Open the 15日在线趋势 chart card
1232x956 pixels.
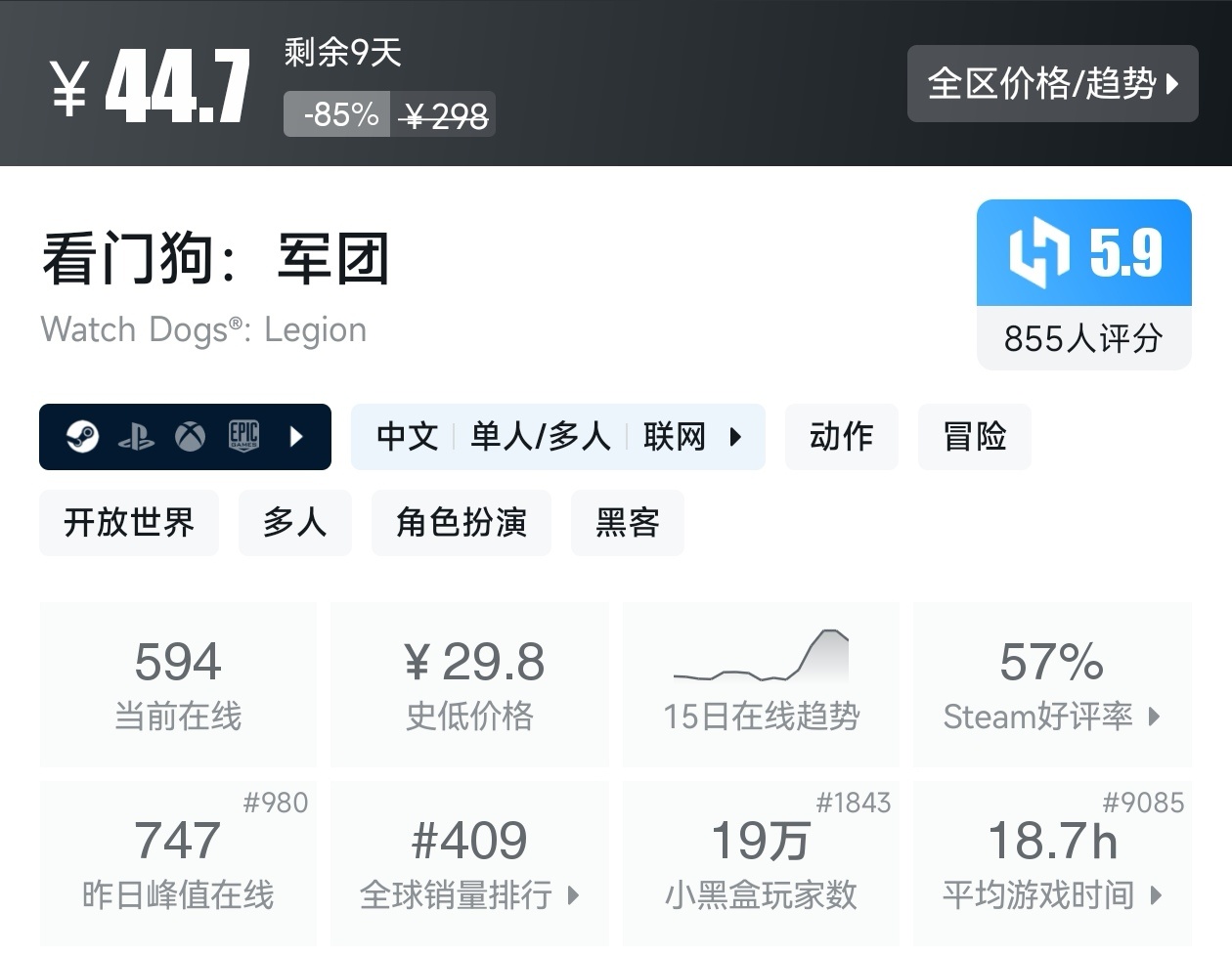(761, 684)
